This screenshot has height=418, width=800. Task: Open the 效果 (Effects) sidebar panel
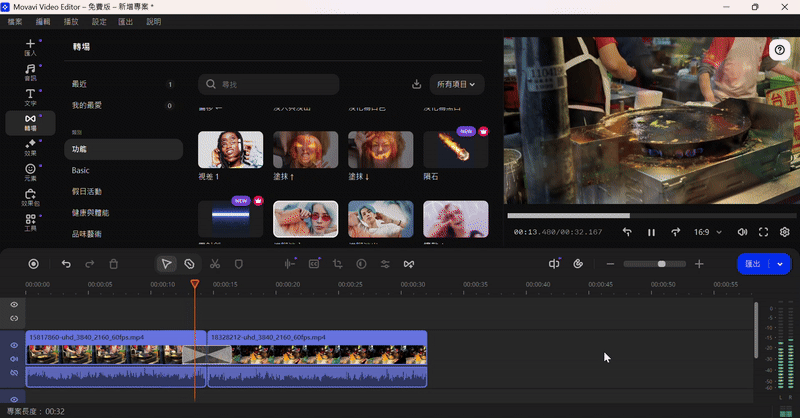point(30,147)
